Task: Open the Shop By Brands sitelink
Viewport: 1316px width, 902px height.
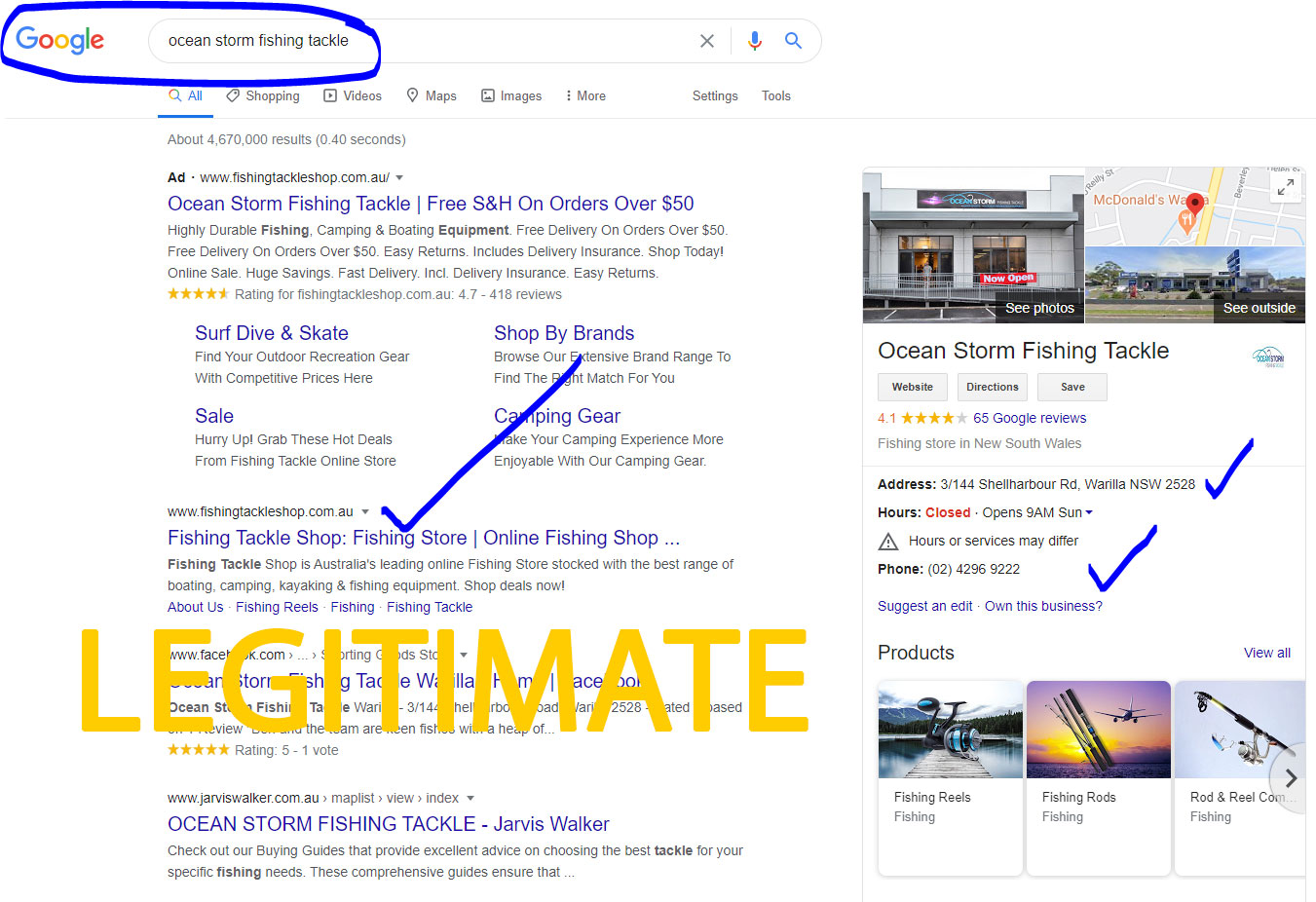Action: pyautogui.click(x=564, y=333)
